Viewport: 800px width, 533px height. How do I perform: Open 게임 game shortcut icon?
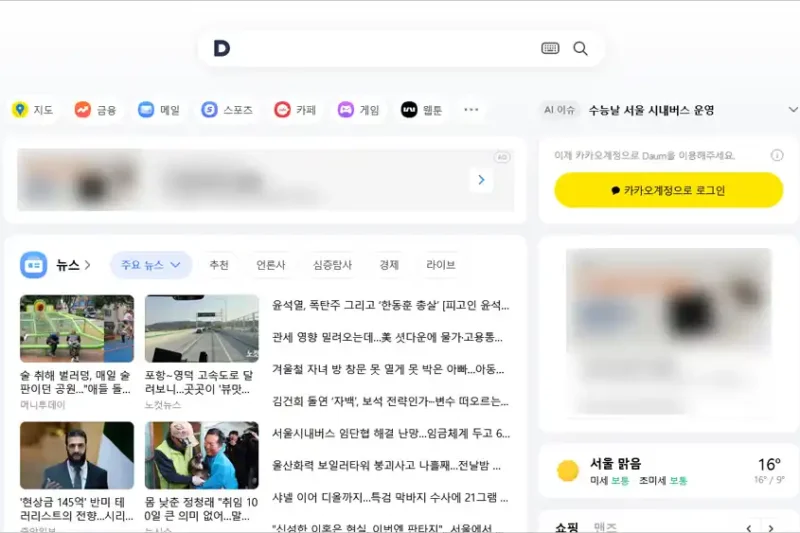pos(345,110)
